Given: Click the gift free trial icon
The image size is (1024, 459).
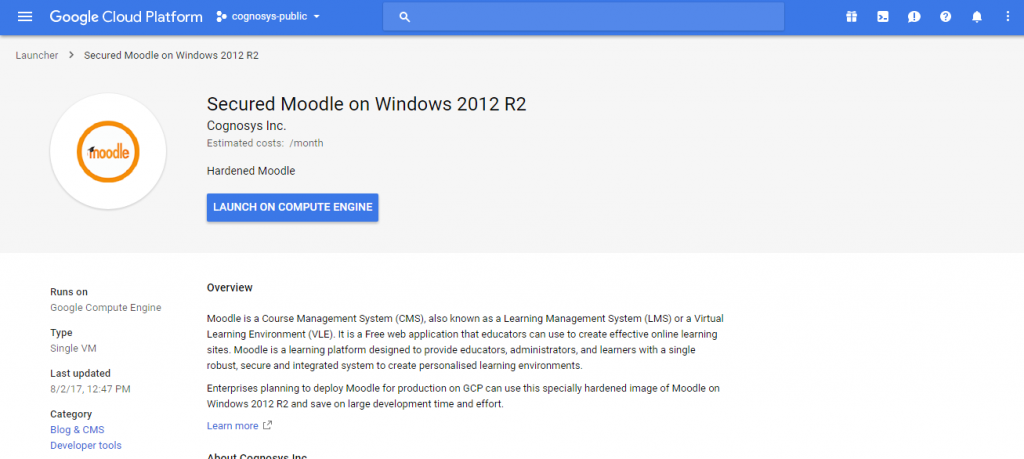Looking at the screenshot, I should click(x=851, y=17).
